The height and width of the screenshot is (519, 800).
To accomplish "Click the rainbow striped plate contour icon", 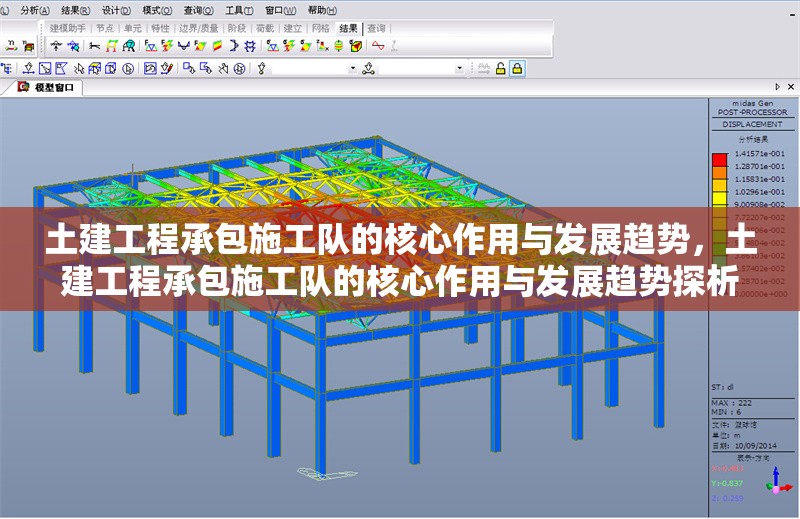I will 217,46.
